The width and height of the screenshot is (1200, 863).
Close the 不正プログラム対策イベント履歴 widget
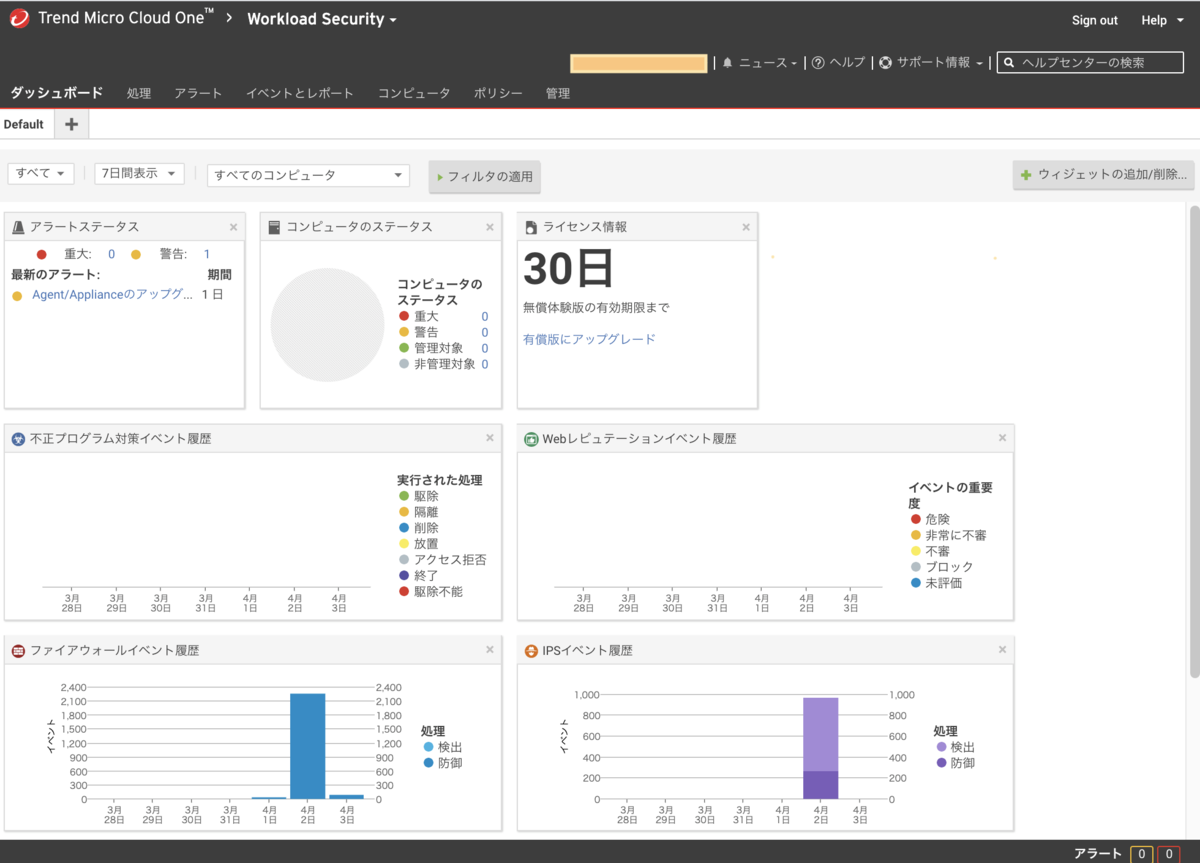(x=490, y=438)
